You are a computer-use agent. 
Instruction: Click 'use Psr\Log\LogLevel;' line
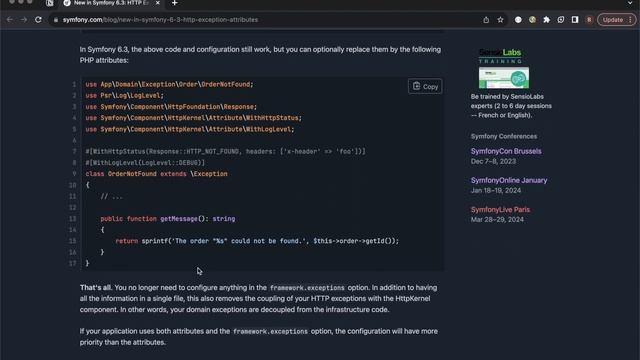(x=124, y=96)
